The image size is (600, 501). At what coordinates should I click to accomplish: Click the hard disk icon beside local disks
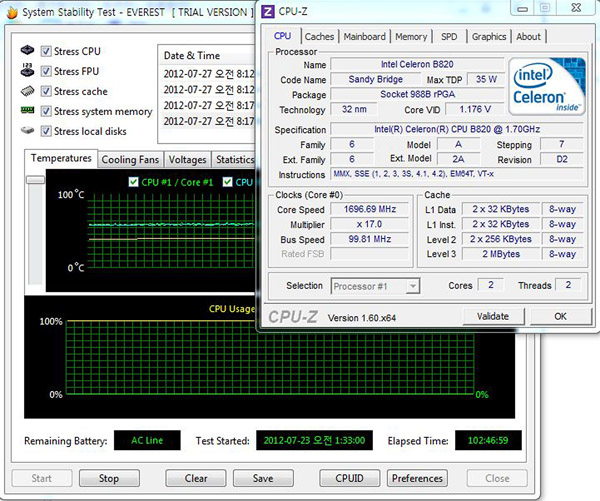pos(28,131)
